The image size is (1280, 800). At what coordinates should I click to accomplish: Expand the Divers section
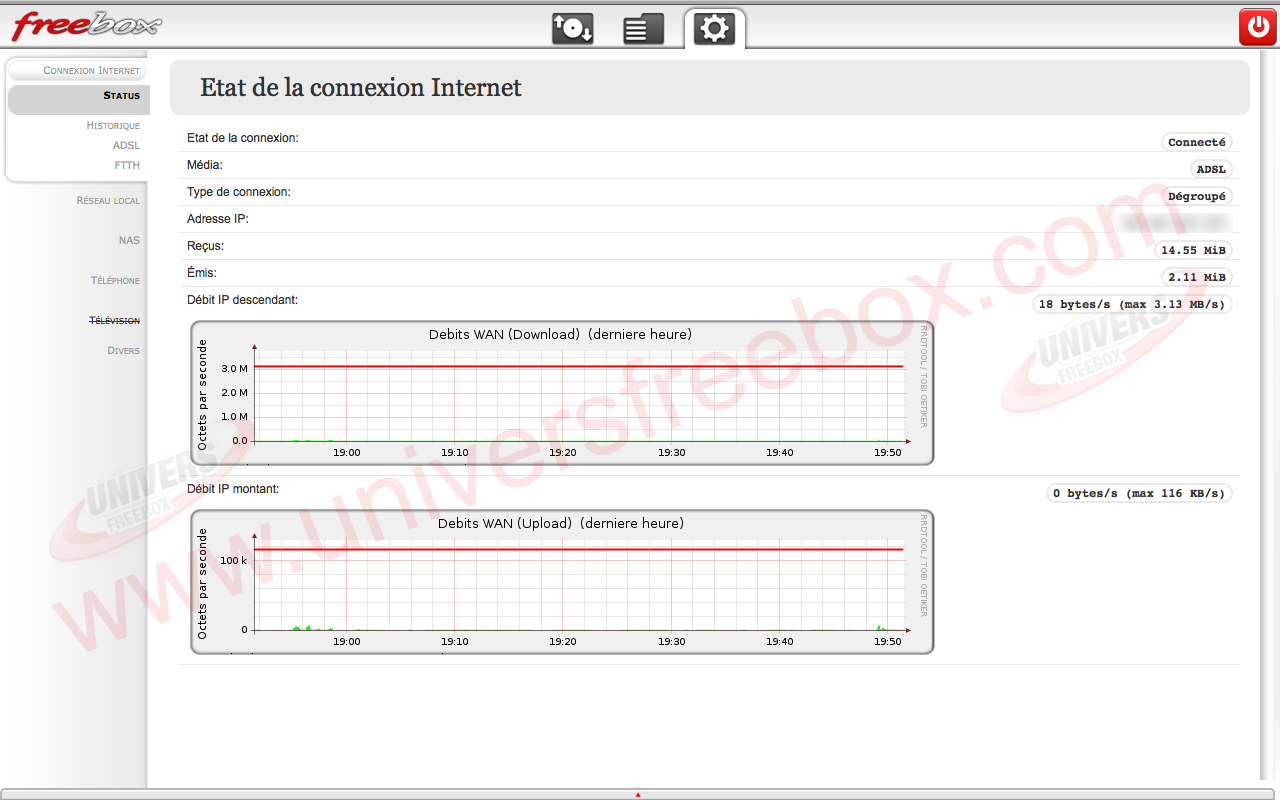pos(124,351)
